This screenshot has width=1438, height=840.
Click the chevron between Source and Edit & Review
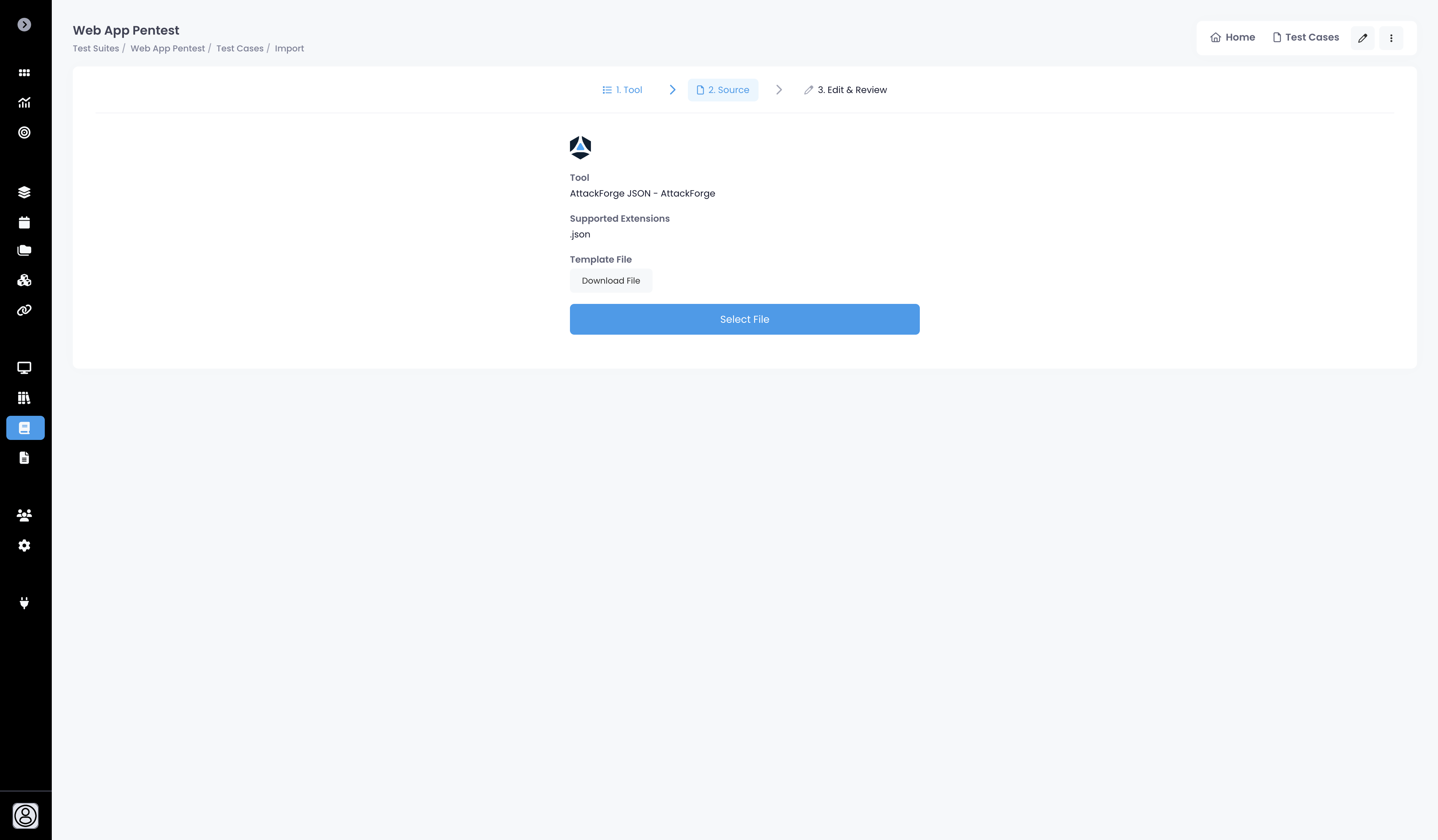pos(779,90)
